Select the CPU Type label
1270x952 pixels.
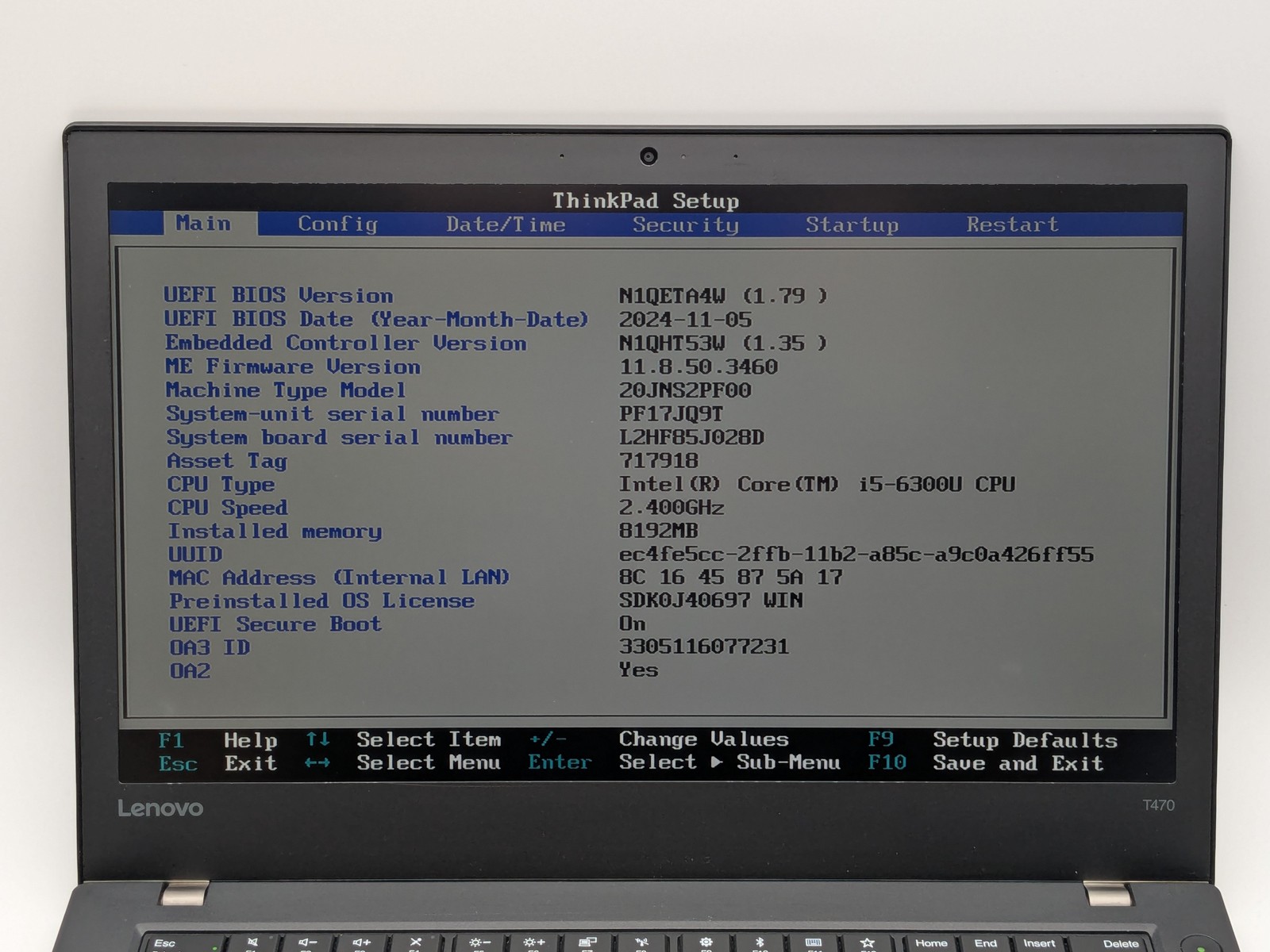click(x=221, y=485)
